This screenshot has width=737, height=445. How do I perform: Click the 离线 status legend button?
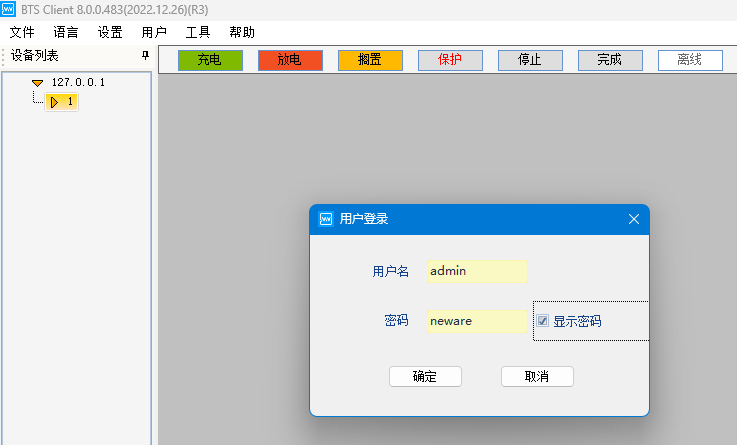click(690, 60)
